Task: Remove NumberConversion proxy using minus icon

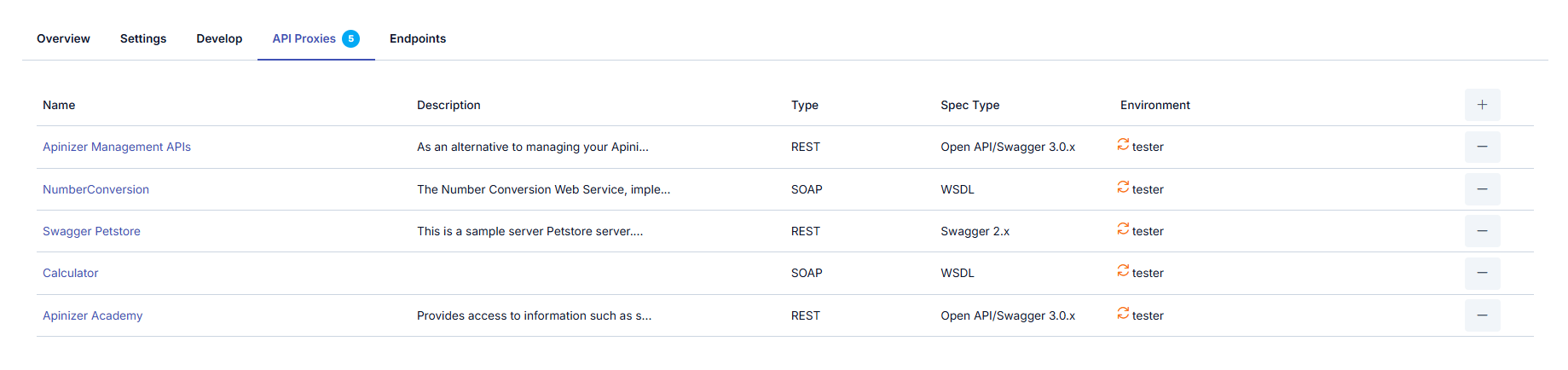Action: (x=1482, y=189)
